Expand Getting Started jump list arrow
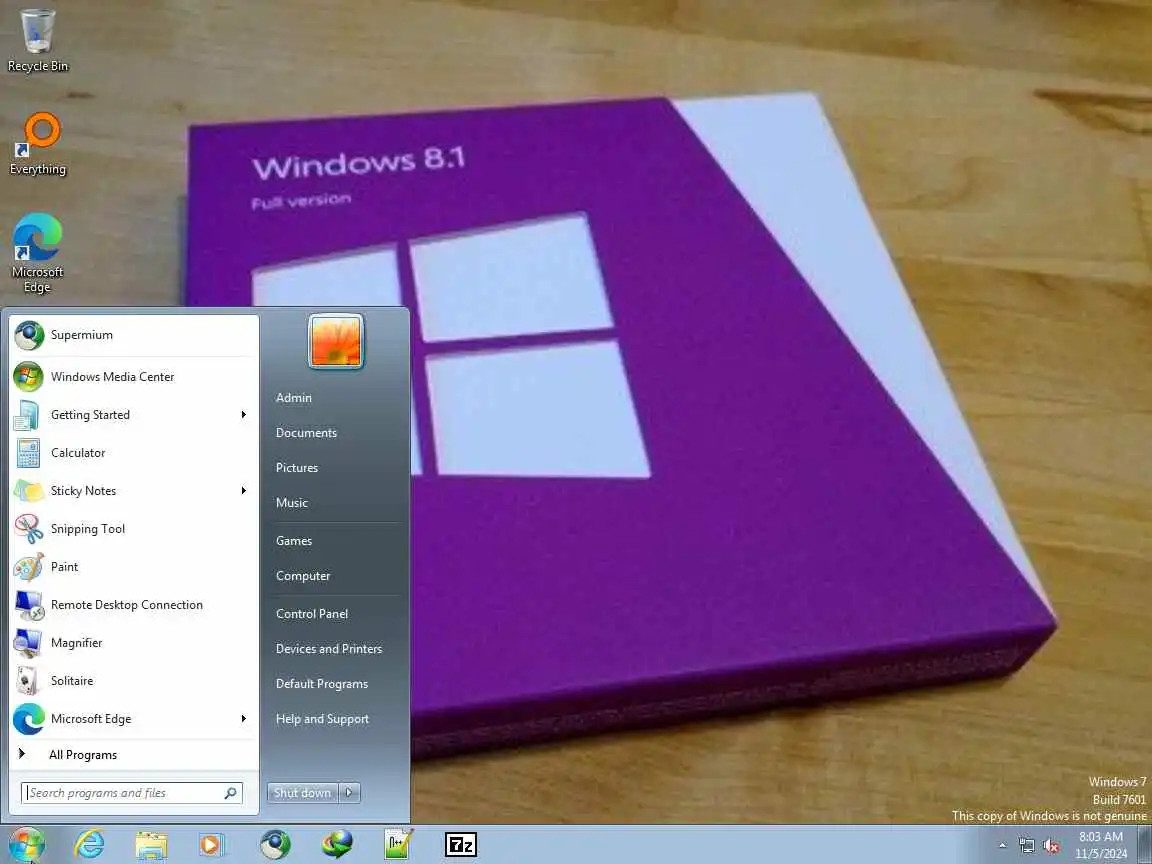This screenshot has width=1152, height=864. tap(244, 415)
